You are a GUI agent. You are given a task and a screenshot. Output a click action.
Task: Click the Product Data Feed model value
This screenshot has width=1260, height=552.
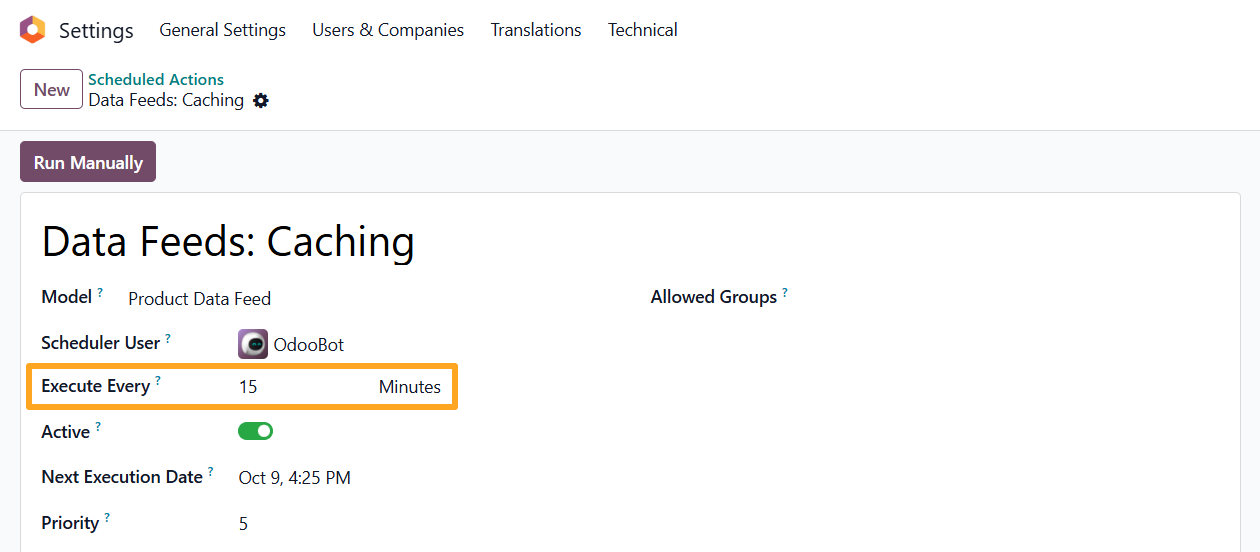click(200, 299)
